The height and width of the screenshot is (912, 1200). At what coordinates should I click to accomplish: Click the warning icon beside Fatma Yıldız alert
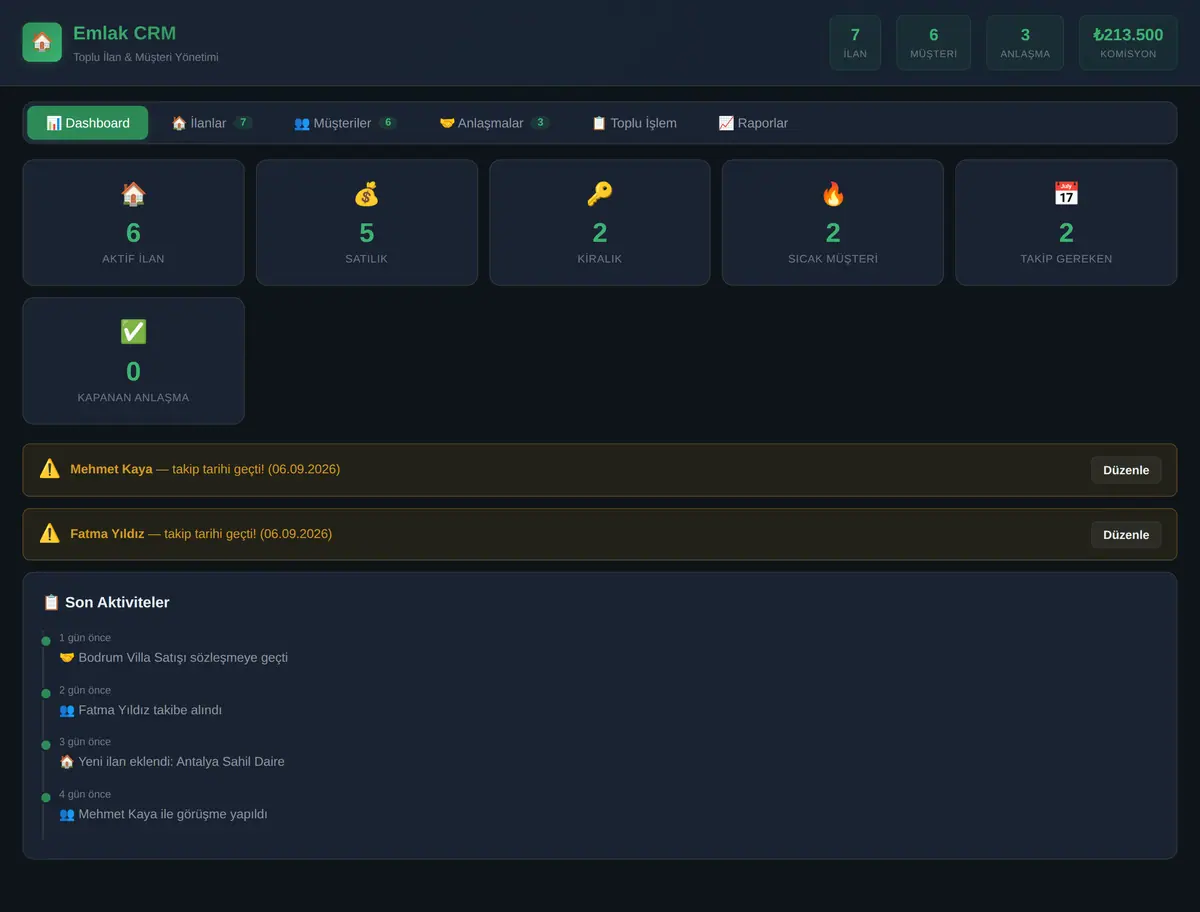point(50,534)
